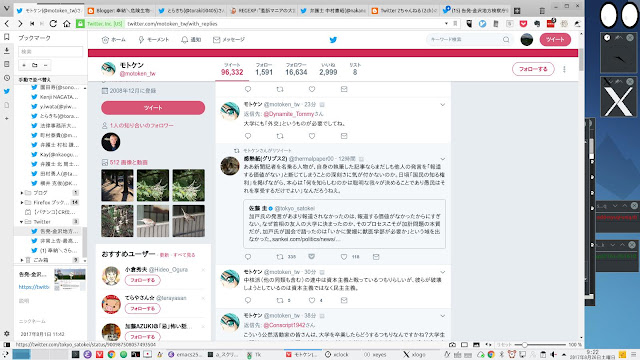Follow suggested user 小倉秀夫

click(142, 280)
